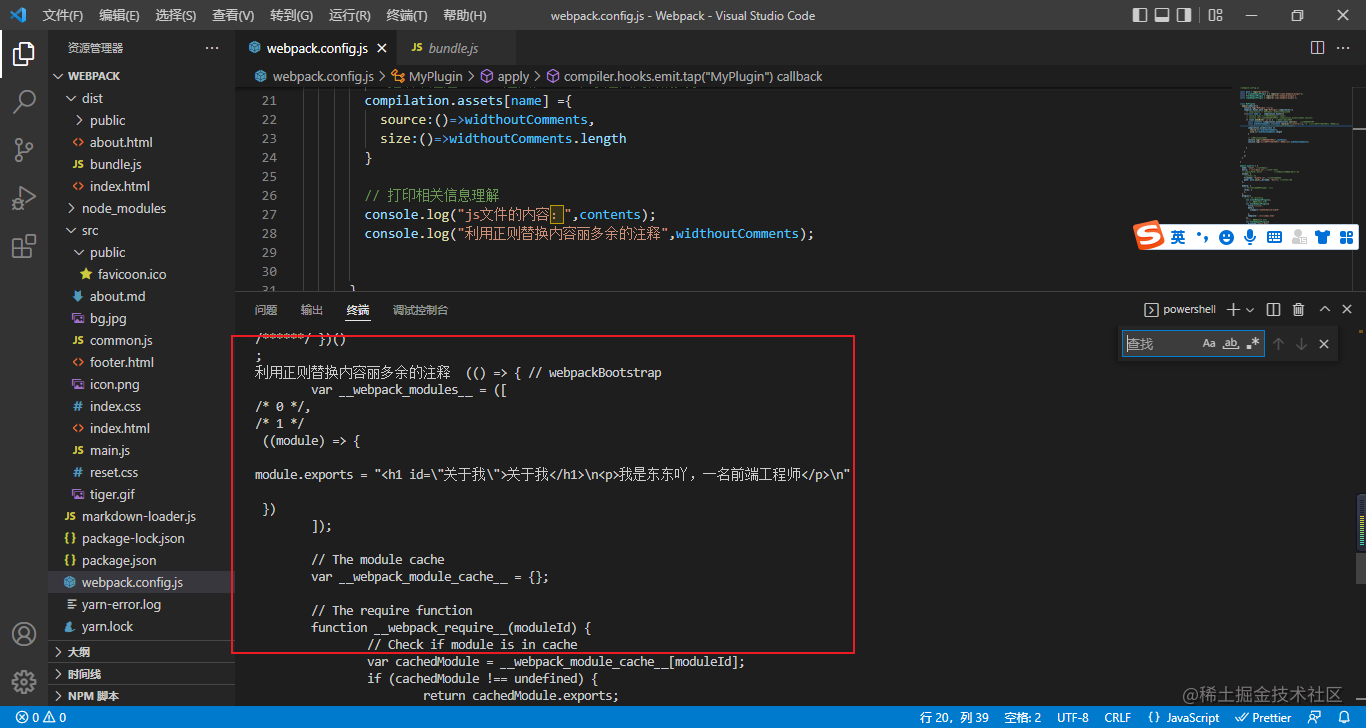
Task: Open the 终端(T) menu
Action: [407, 15]
